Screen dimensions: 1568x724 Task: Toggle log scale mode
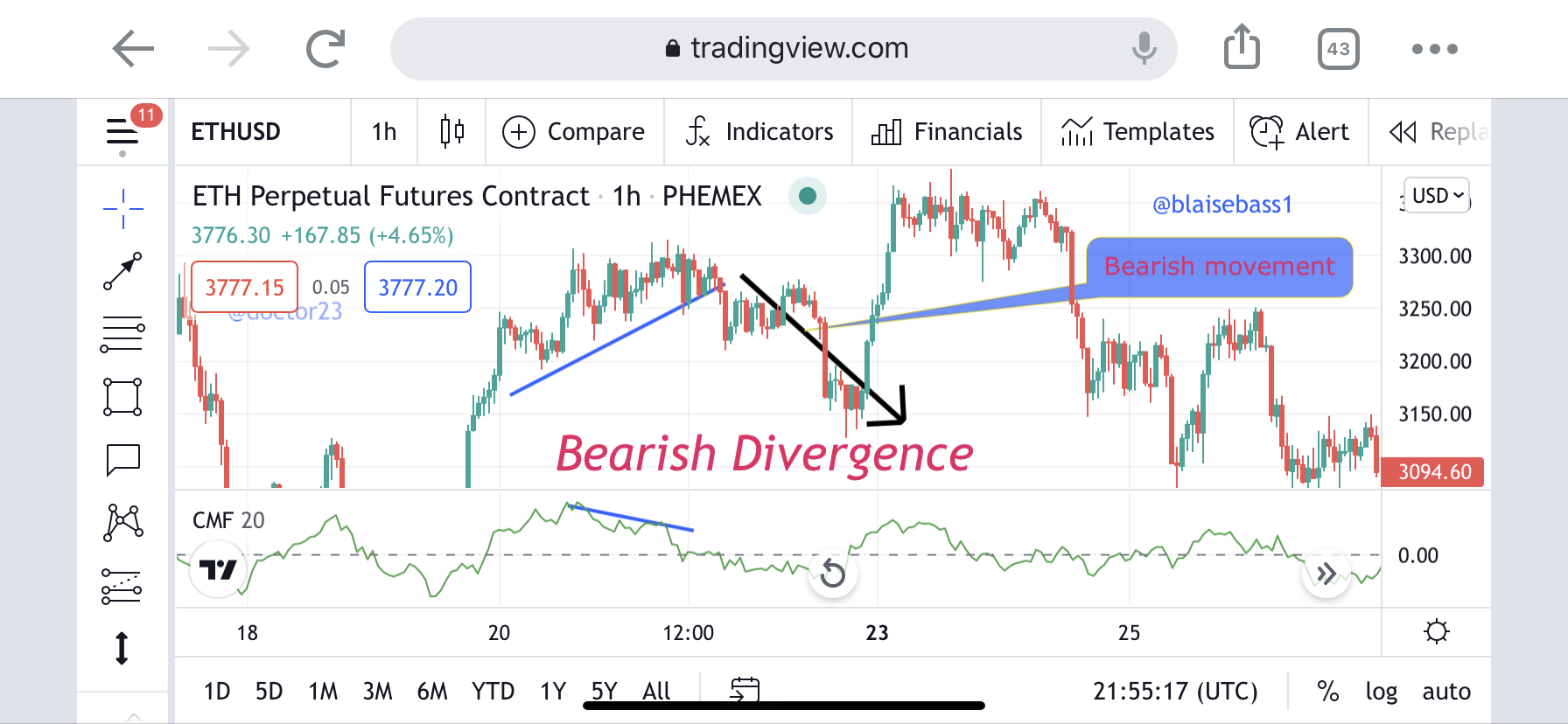pyautogui.click(x=1381, y=692)
